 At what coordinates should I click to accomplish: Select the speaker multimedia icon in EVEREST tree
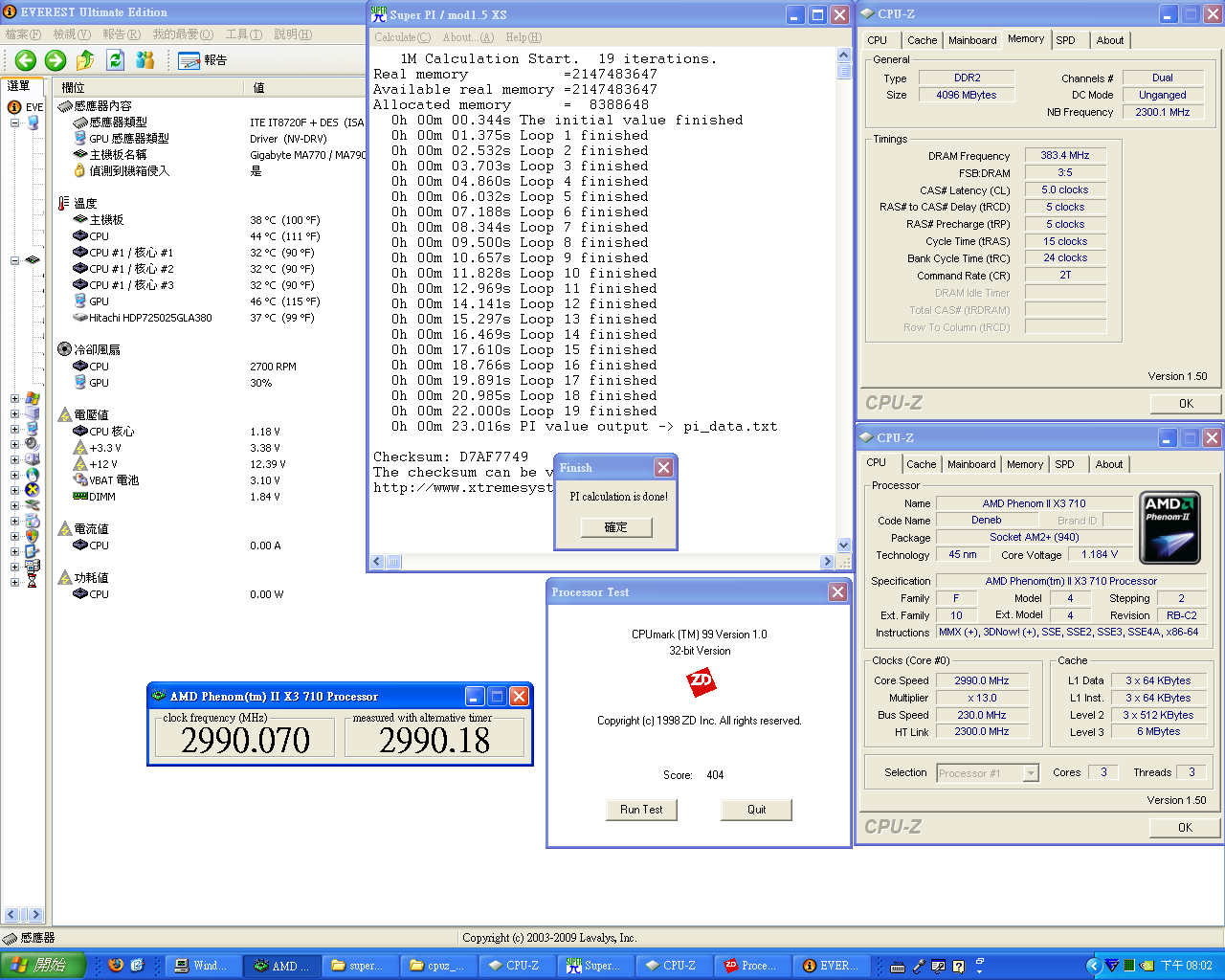(x=33, y=444)
